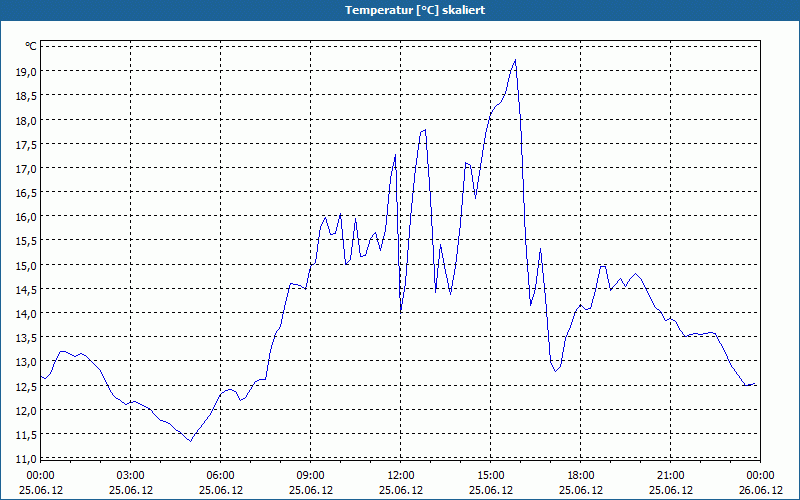Choose the 11,0 y-axis label
800x500 pixels.
click(x=27, y=459)
